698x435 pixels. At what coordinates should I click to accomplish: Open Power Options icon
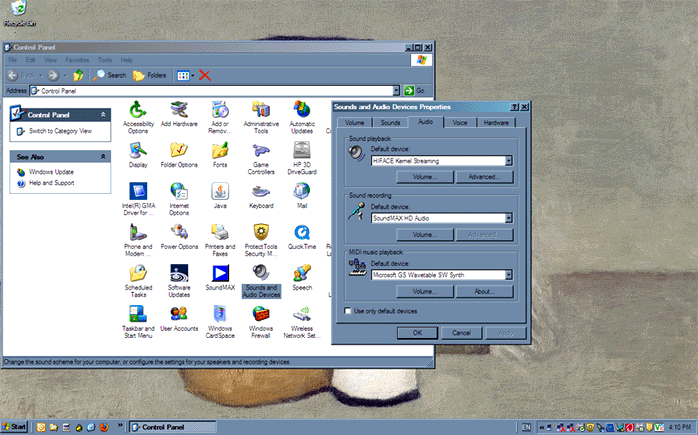[x=179, y=237]
